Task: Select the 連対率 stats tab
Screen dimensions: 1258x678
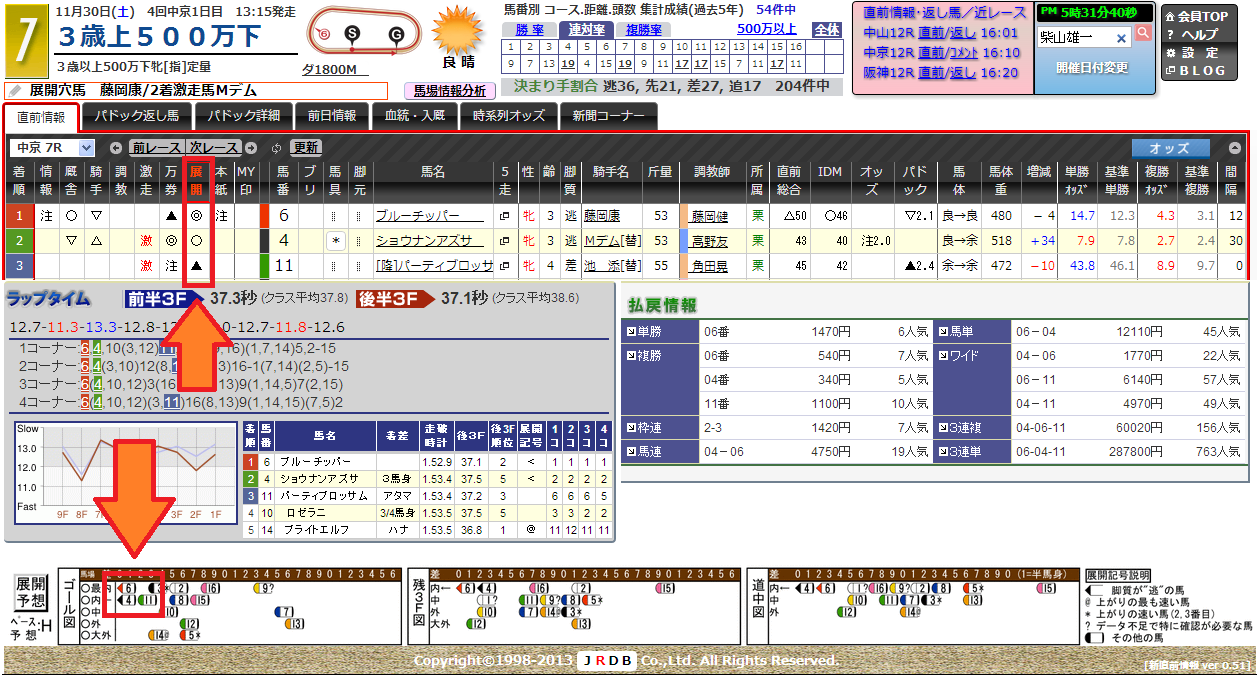Action: (x=586, y=30)
